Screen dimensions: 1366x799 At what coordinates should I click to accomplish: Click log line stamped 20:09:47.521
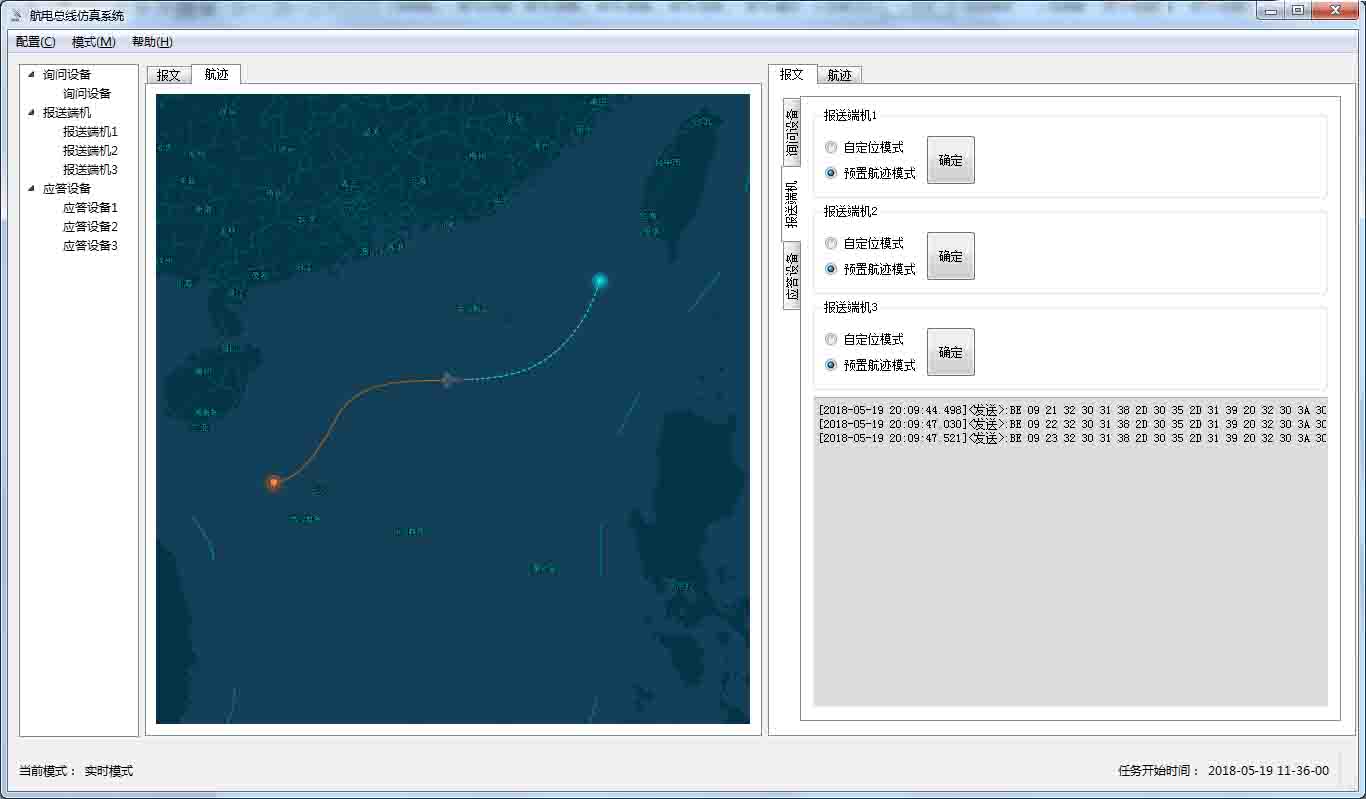(x=1072, y=438)
